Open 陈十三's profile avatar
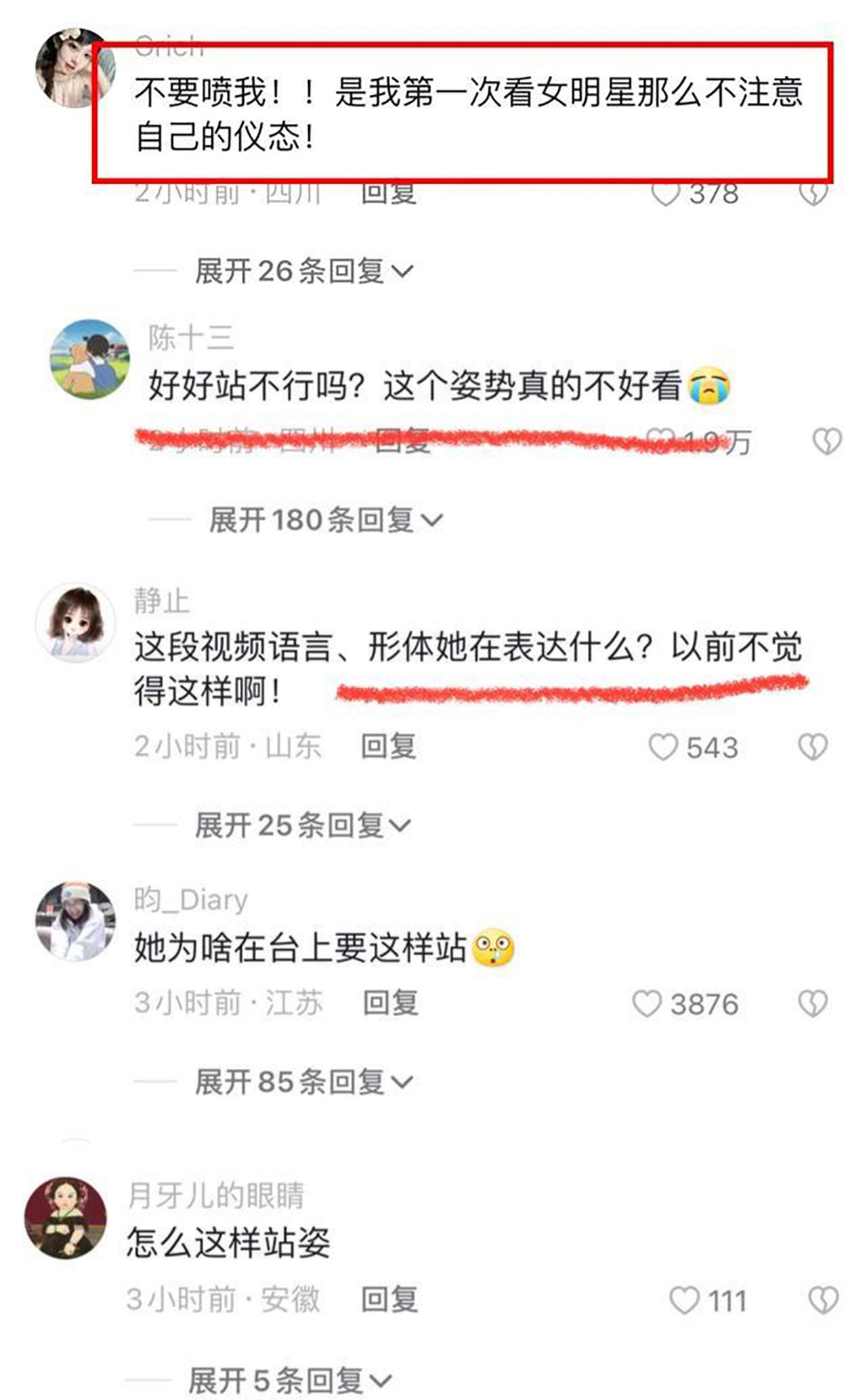 pos(89,359)
